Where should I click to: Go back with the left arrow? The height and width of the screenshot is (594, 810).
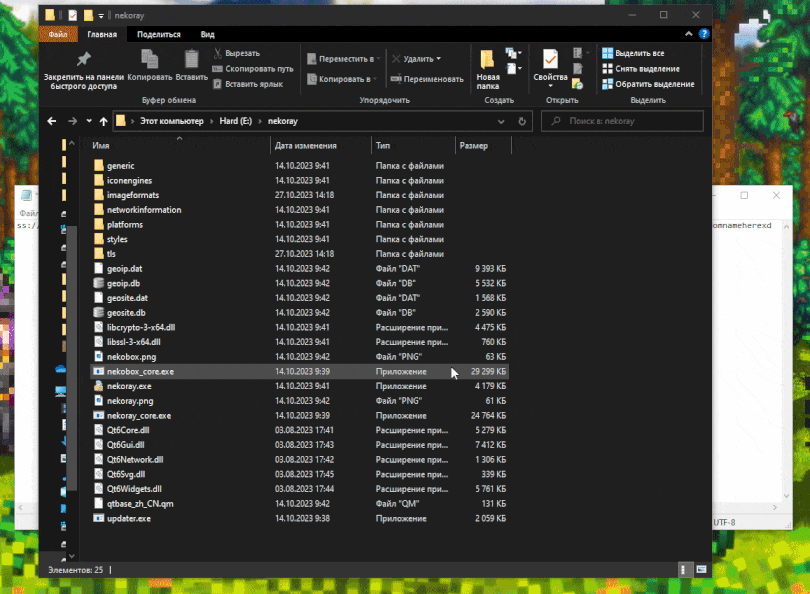[x=52, y=121]
